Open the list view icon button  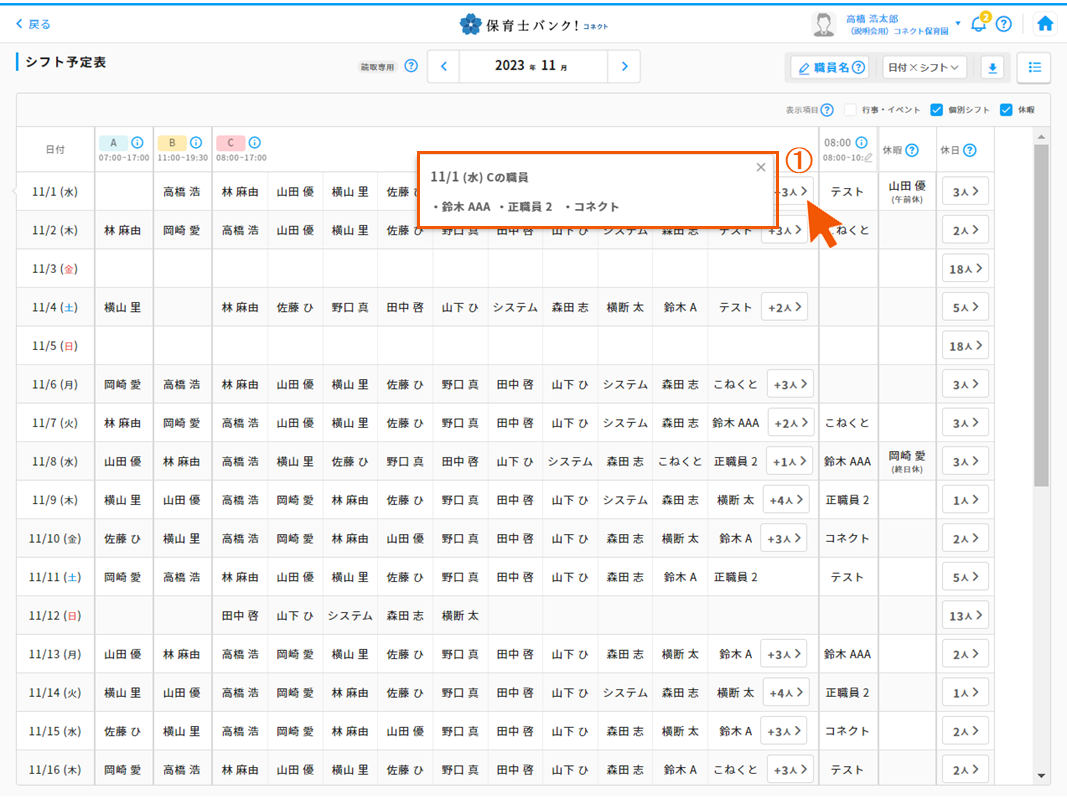pyautogui.click(x=1034, y=68)
